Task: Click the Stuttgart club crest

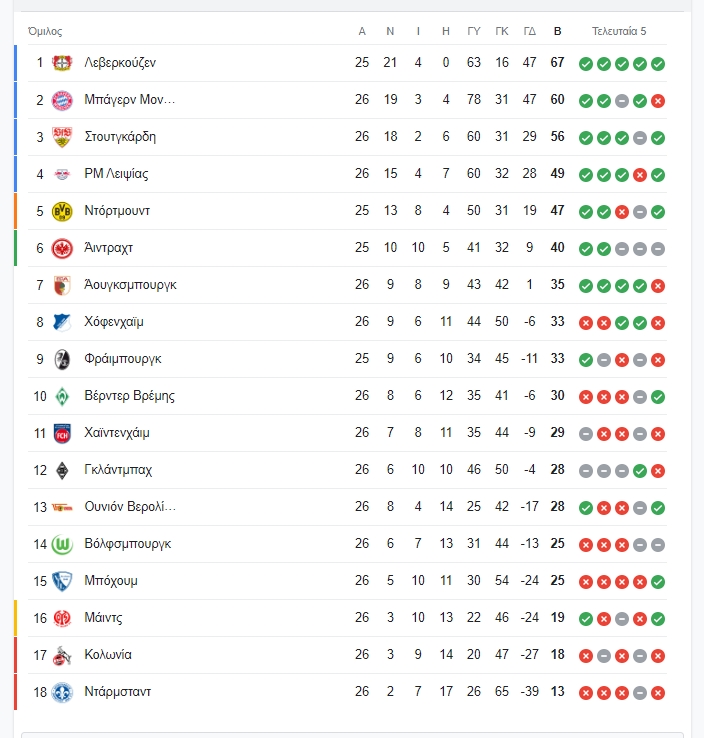Action: click(62, 137)
